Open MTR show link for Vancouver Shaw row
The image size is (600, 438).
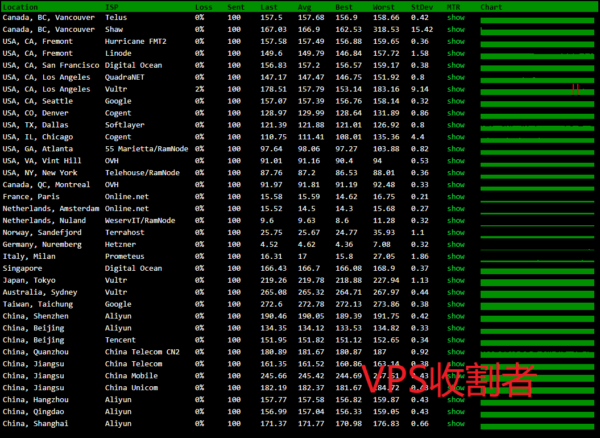point(455,30)
